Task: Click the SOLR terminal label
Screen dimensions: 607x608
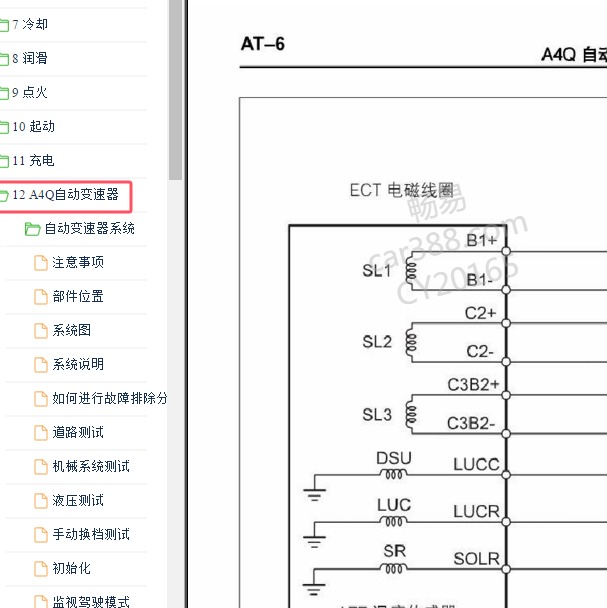Action: (476, 559)
